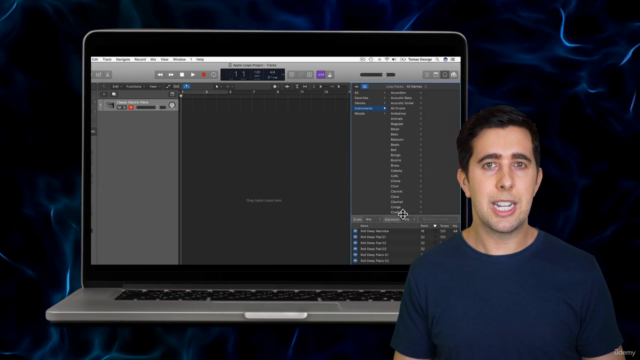
Task: Select the Moods category
Action: pyautogui.click(x=370, y=113)
